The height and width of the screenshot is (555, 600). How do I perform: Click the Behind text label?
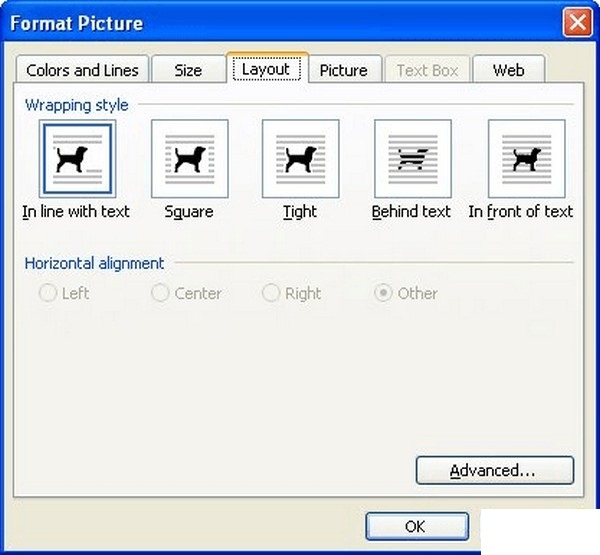pyautogui.click(x=411, y=212)
